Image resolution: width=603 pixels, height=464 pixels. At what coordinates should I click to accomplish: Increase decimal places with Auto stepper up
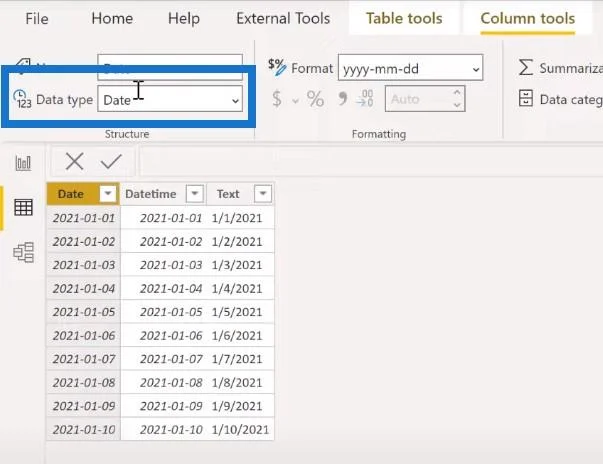(457, 93)
